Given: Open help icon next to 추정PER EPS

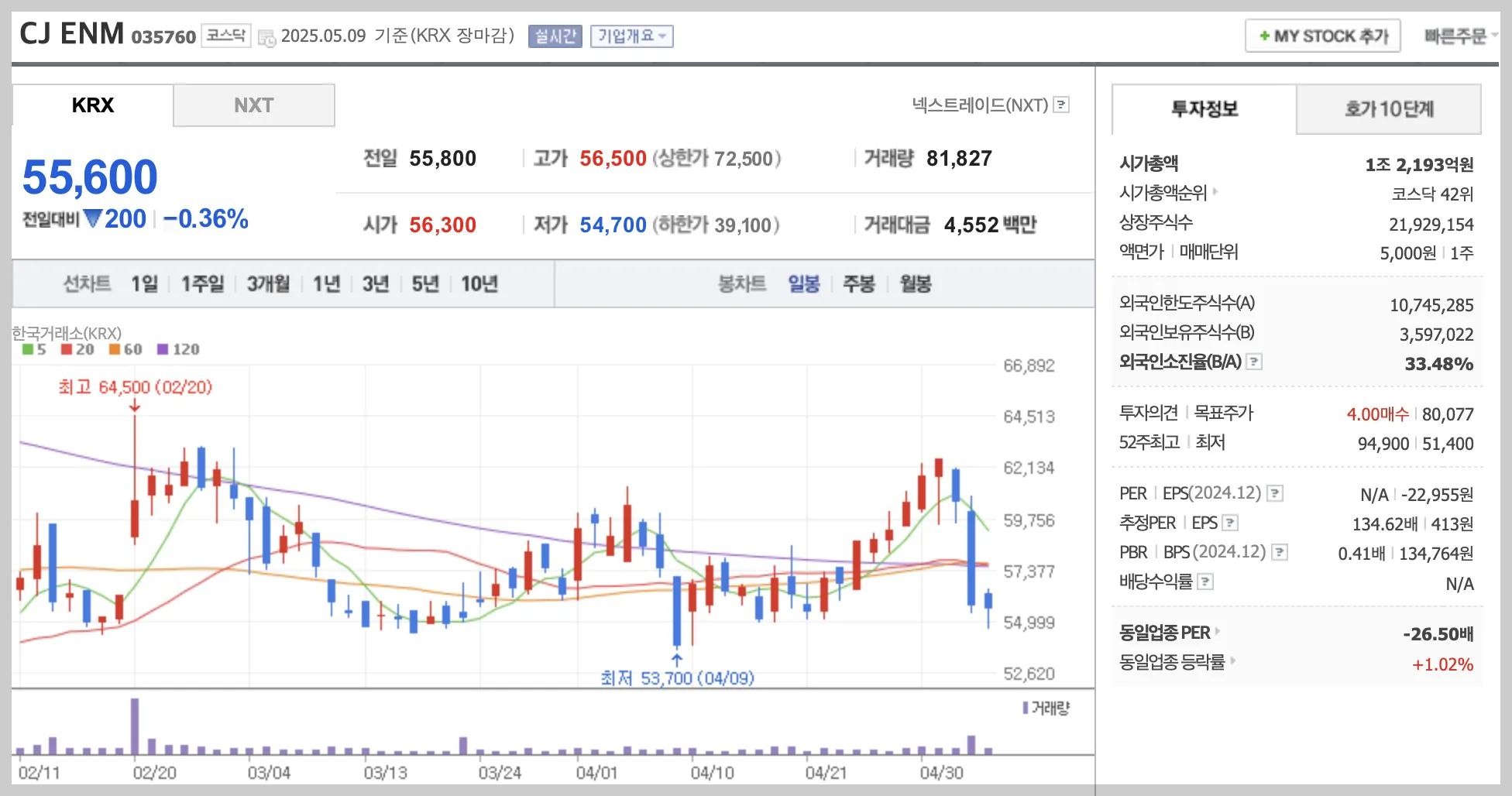Looking at the screenshot, I should pos(1230,523).
